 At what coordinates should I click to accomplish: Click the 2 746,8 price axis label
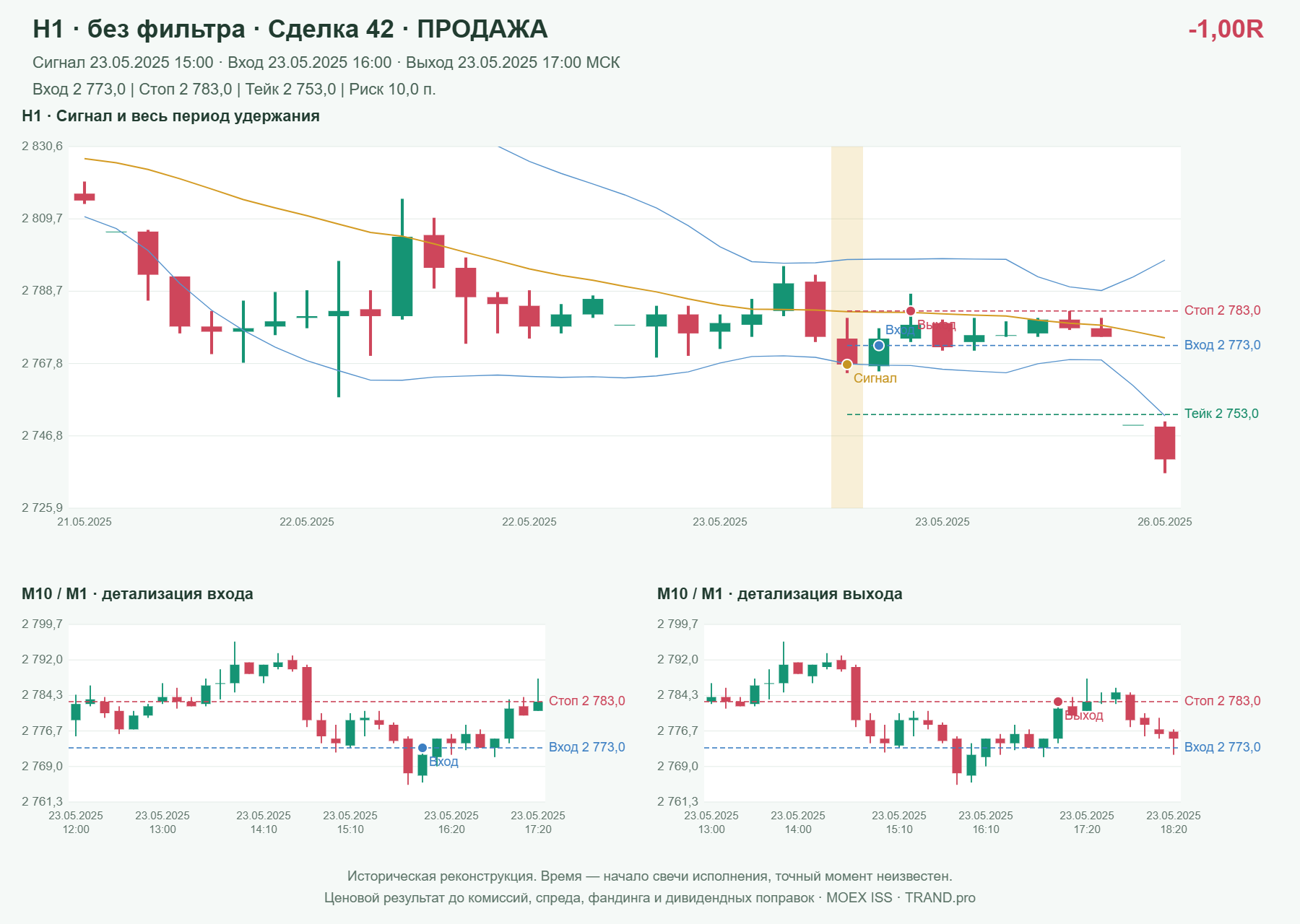(42, 435)
